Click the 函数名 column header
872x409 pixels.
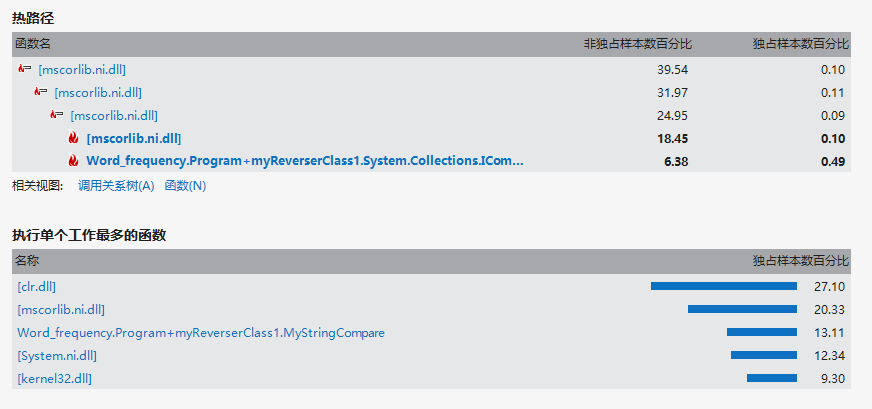[33, 44]
